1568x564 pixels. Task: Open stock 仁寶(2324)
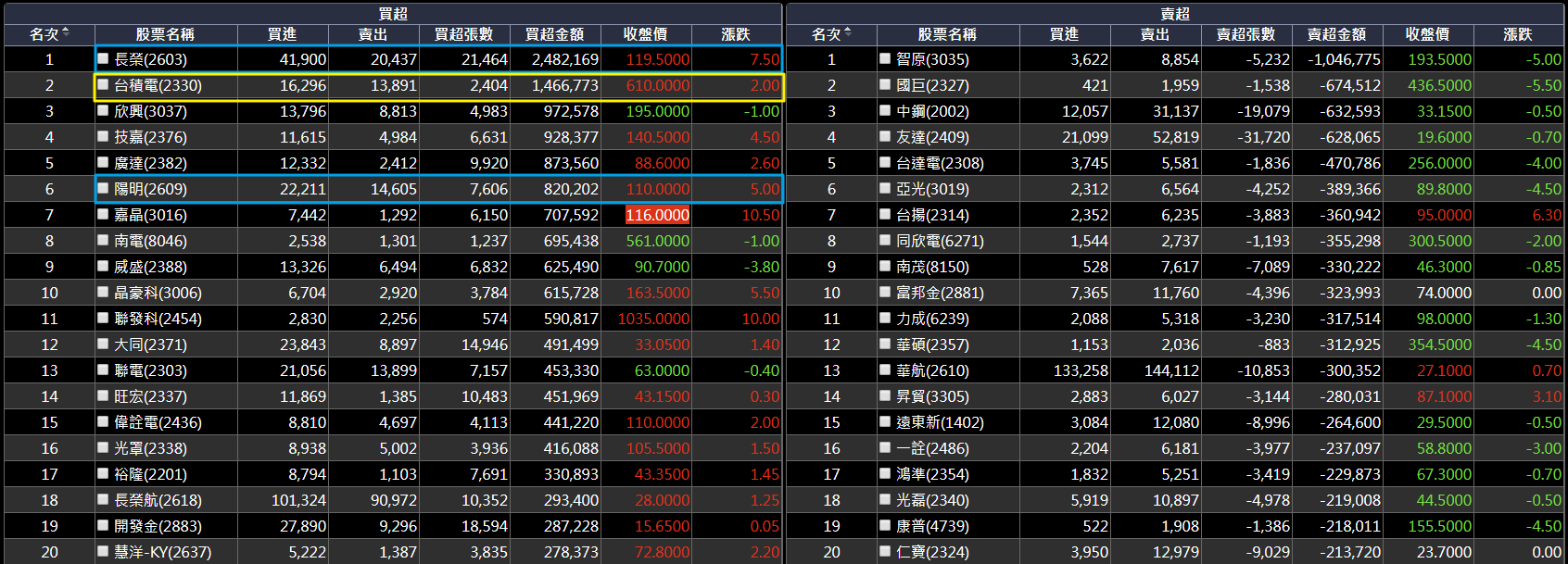click(932, 552)
